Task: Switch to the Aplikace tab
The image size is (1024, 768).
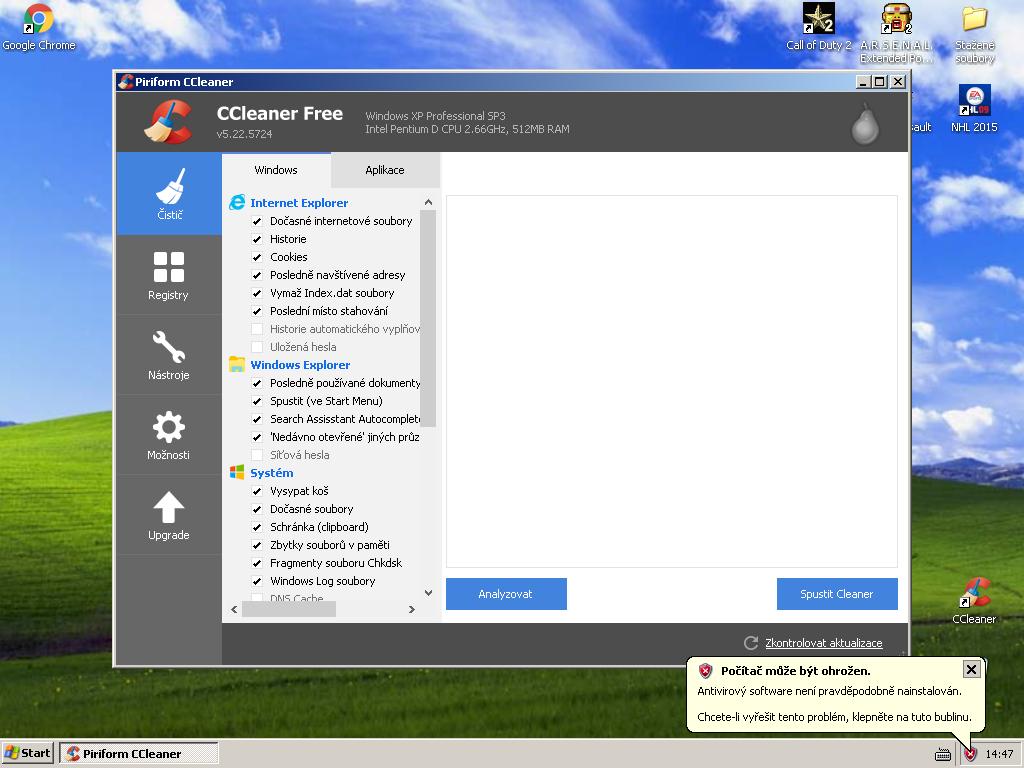Action: click(385, 170)
